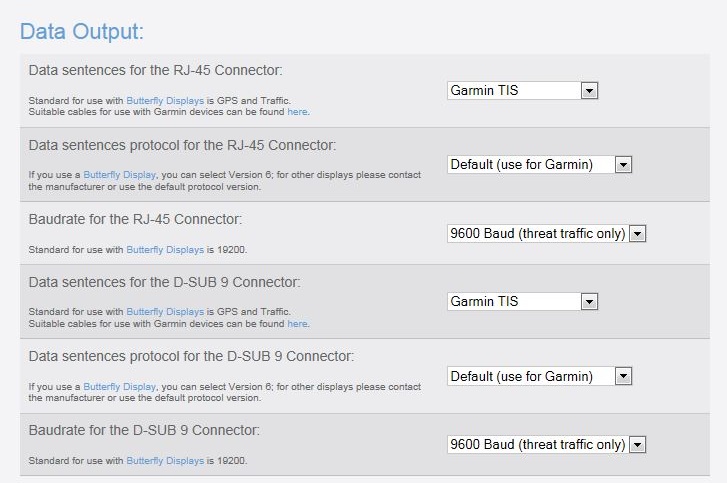This screenshot has height=483, width=727.
Task: Follow the 'here' link under D-SUB 9 data sentences
Action: point(297,324)
